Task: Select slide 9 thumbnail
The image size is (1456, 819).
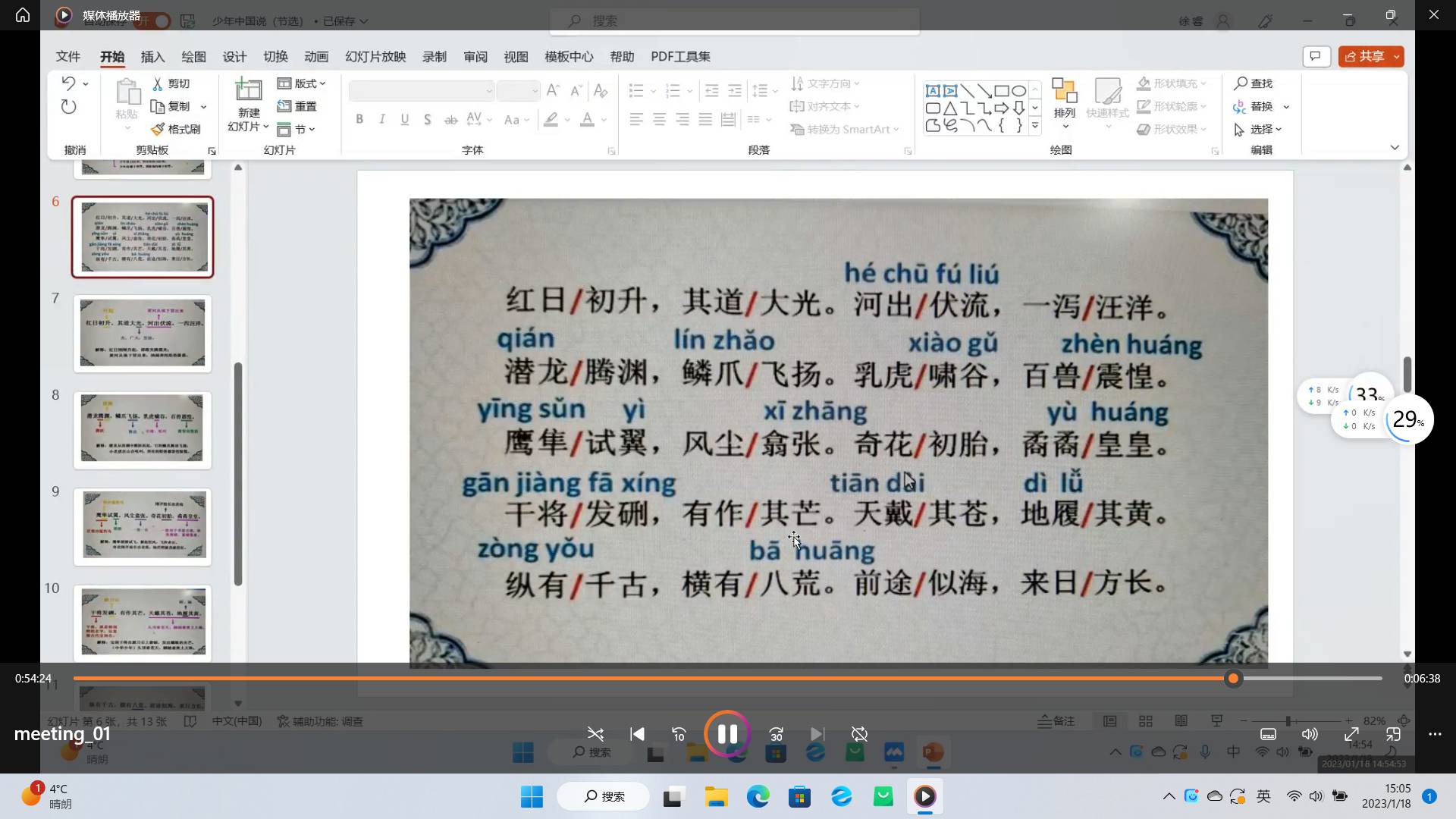Action: [x=143, y=526]
